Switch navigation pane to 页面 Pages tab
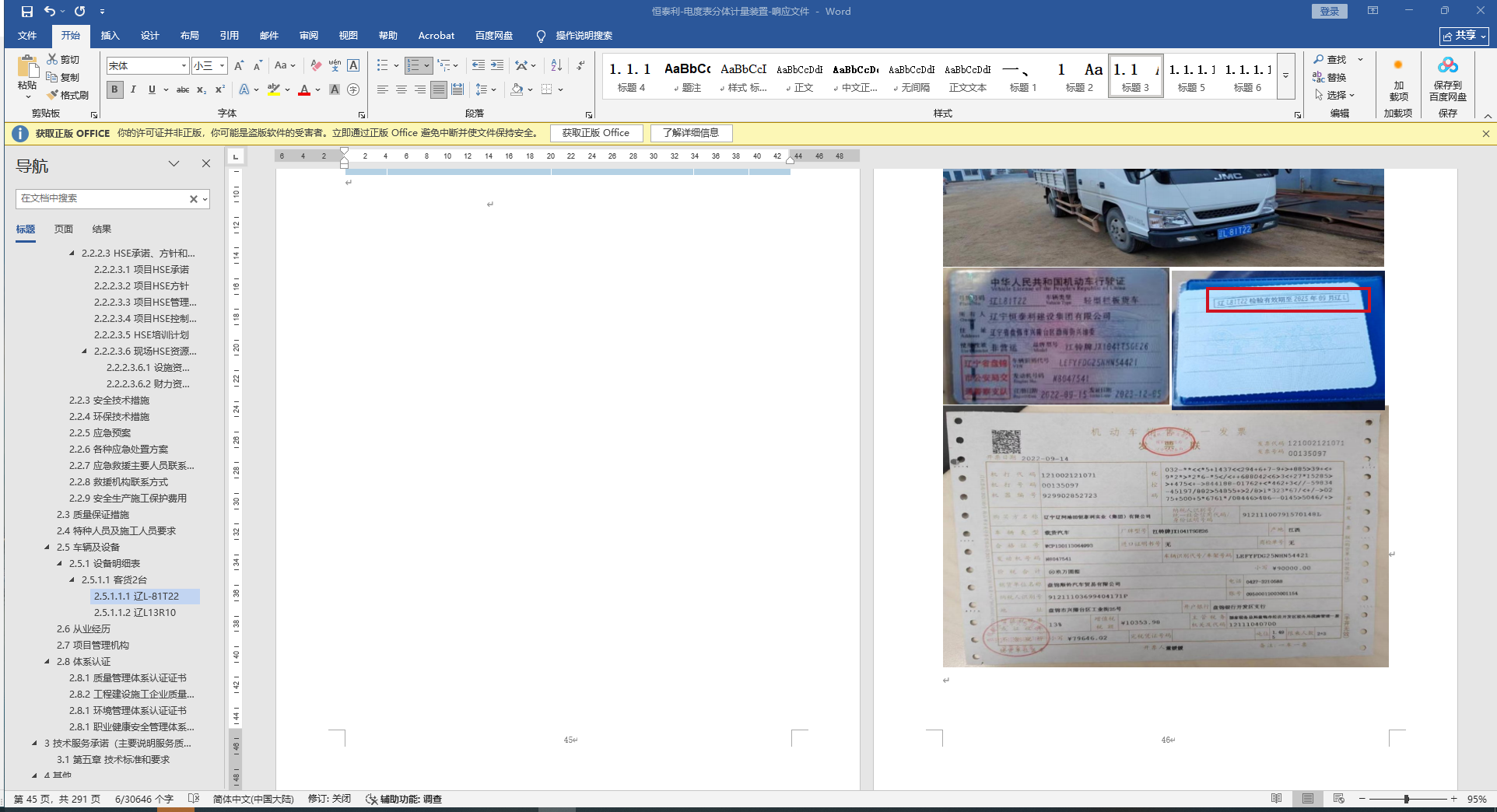Image resolution: width=1497 pixels, height=812 pixels. [64, 229]
